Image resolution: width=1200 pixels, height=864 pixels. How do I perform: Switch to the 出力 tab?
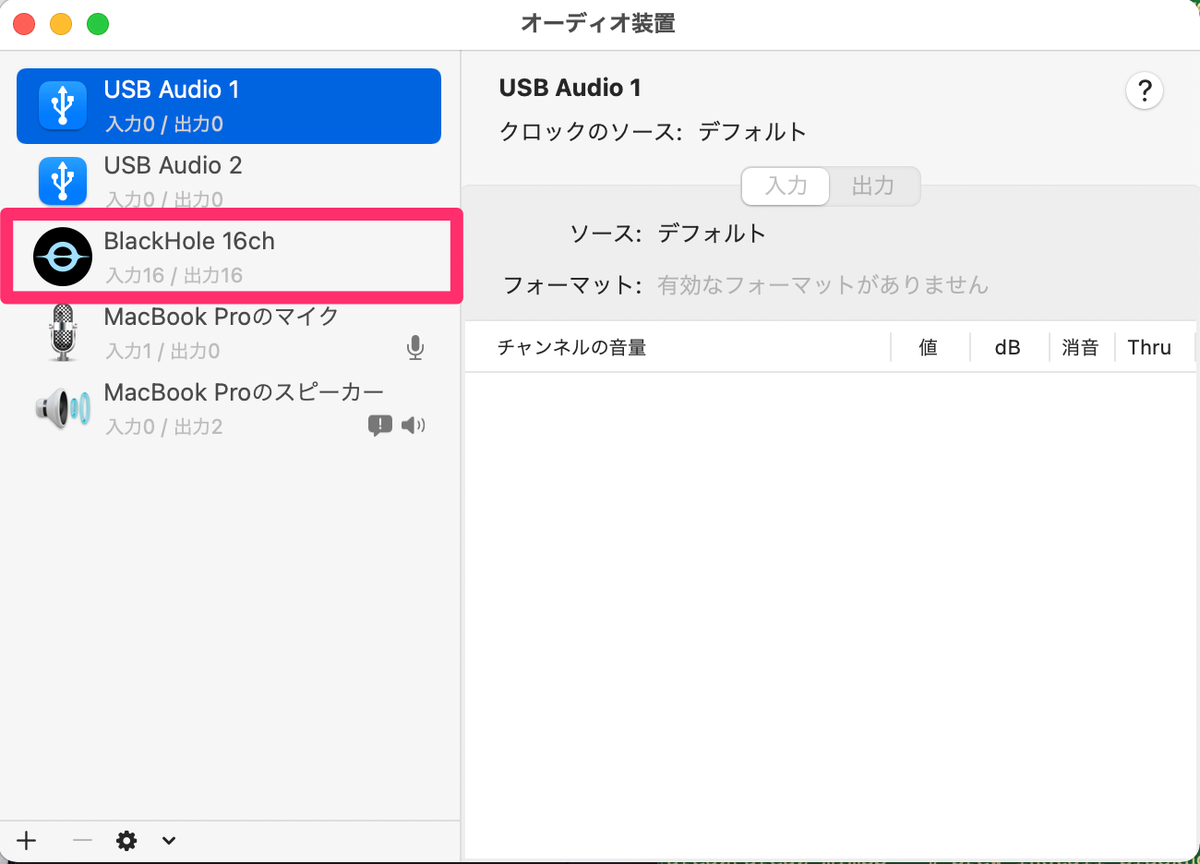coord(873,186)
